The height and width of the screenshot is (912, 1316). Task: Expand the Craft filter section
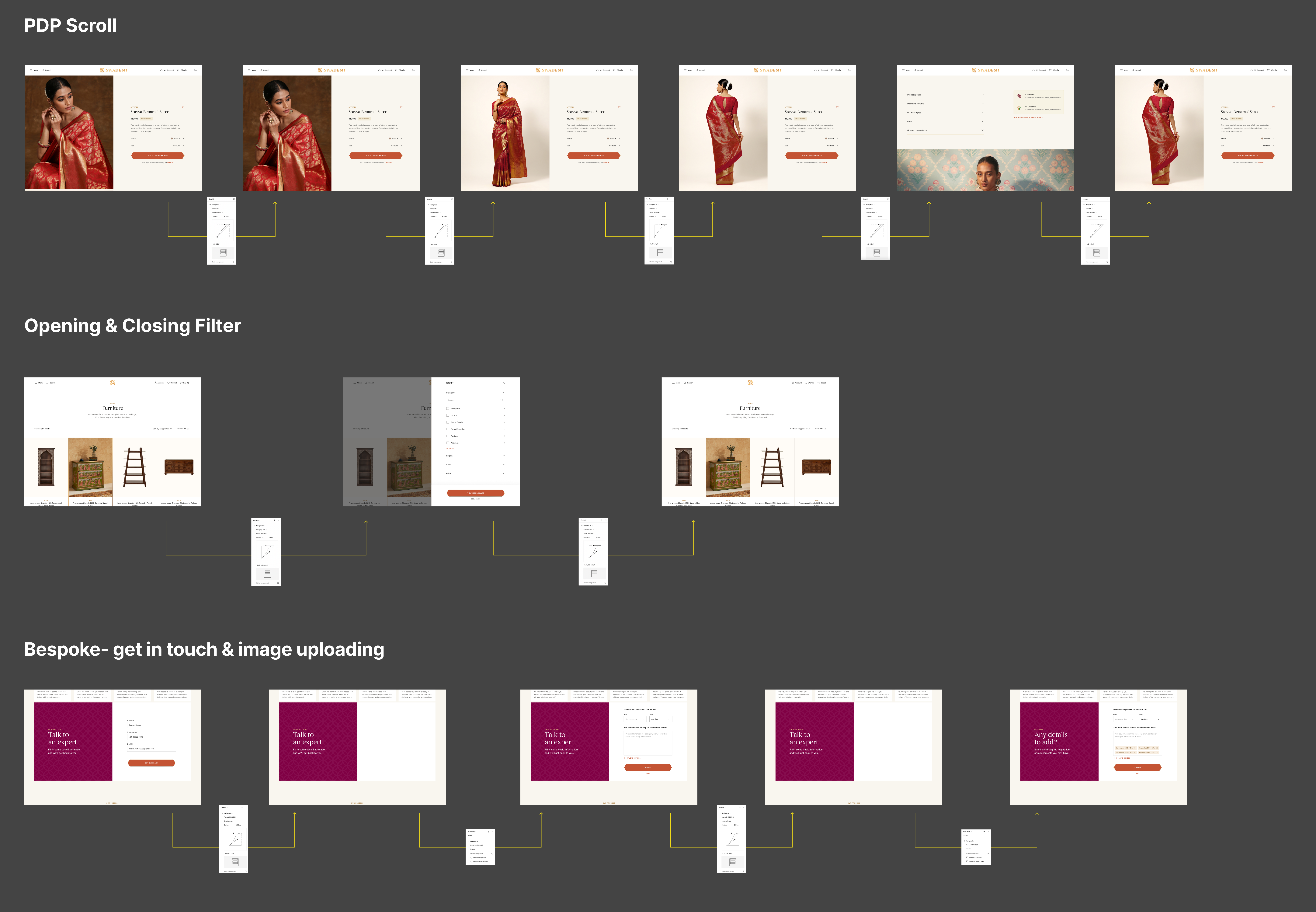tap(504, 465)
